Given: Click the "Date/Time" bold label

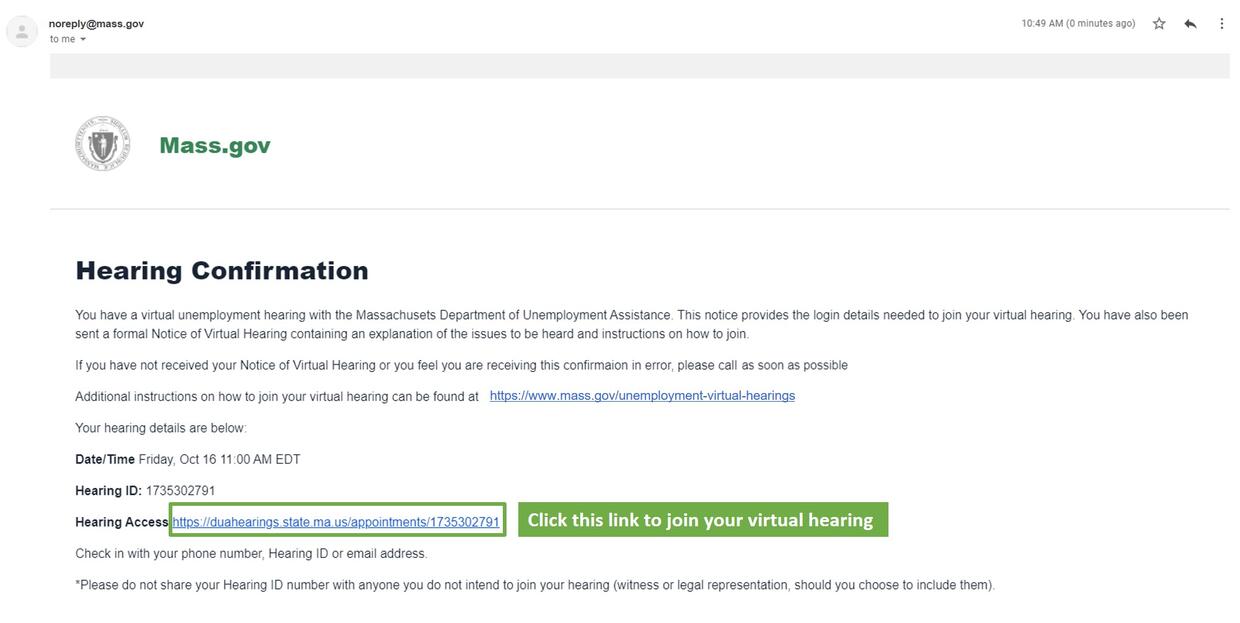Looking at the screenshot, I should tap(105, 460).
